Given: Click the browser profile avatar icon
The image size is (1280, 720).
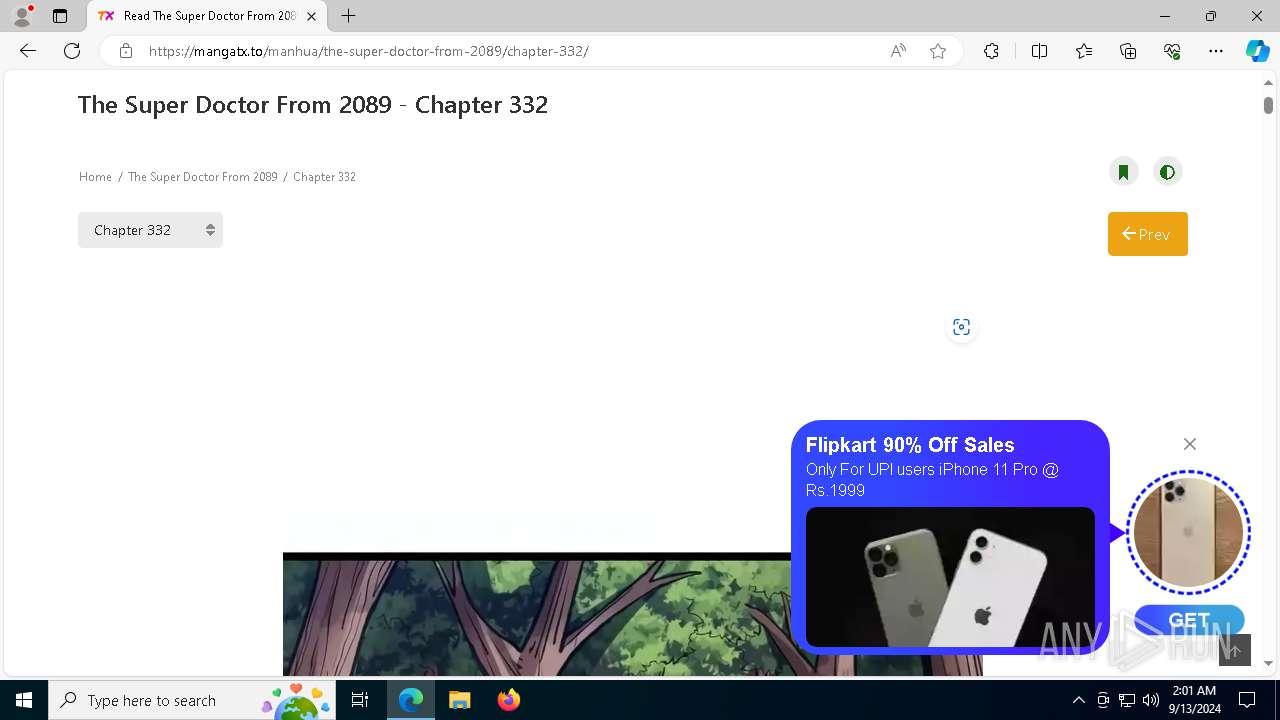Looking at the screenshot, I should 22,16.
